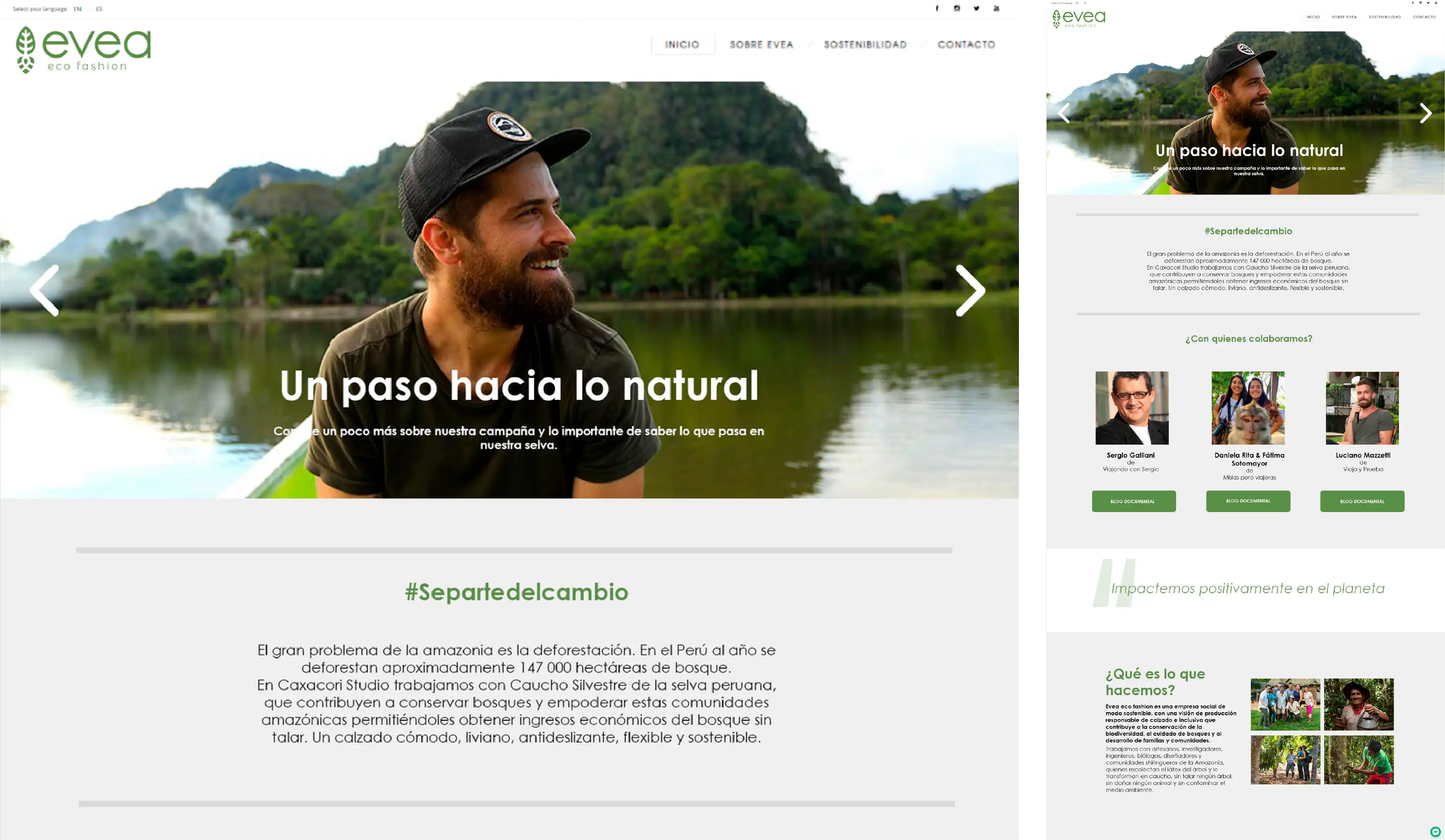The image size is (1445, 840).
Task: Switch language to EN
Action: (77, 9)
